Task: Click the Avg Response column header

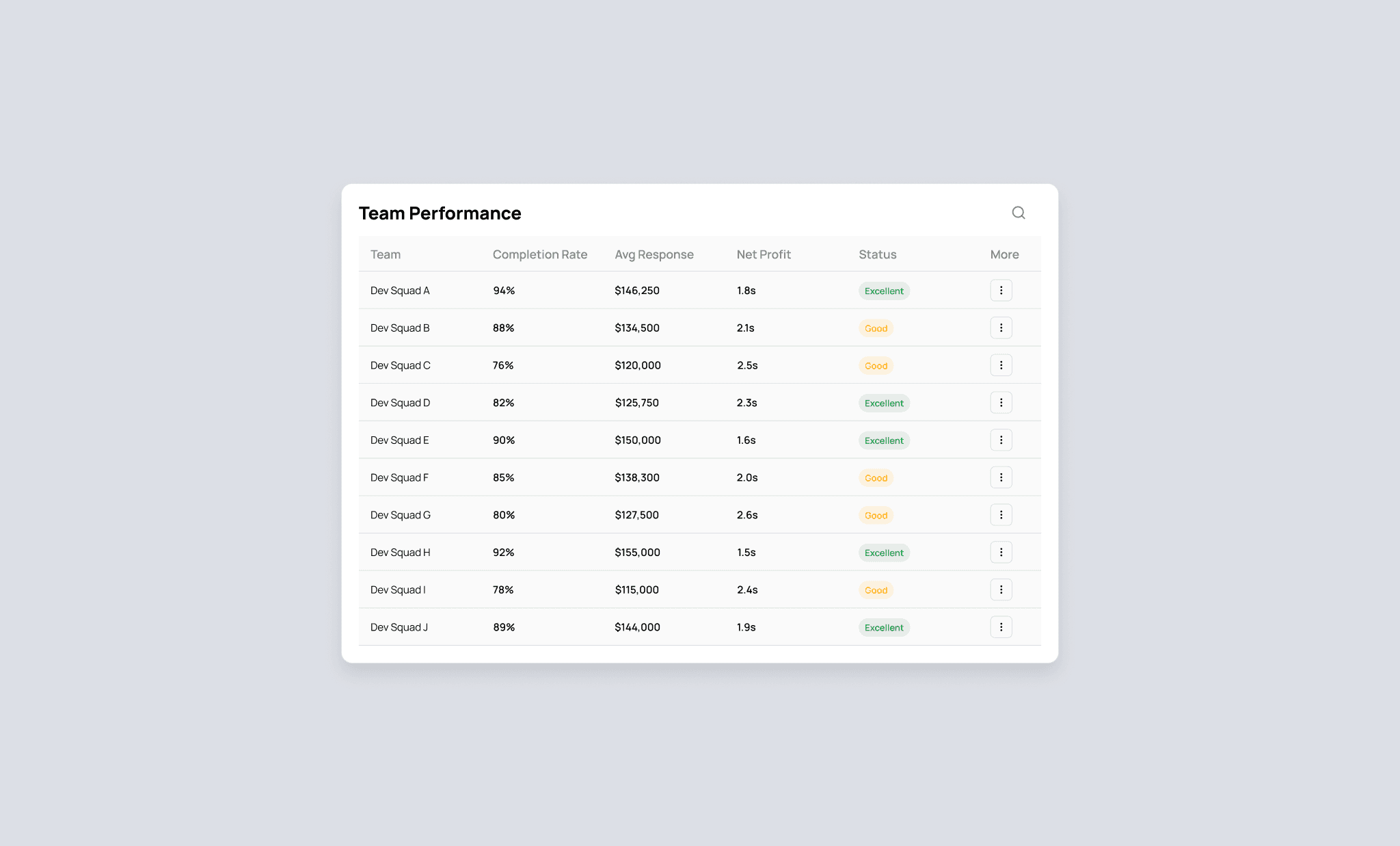Action: [x=654, y=254]
